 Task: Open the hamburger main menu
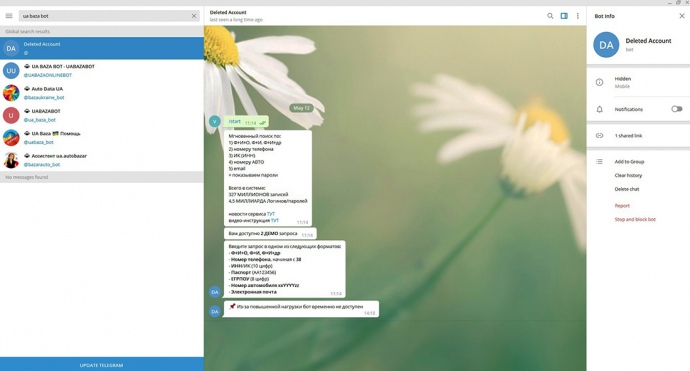tap(9, 16)
